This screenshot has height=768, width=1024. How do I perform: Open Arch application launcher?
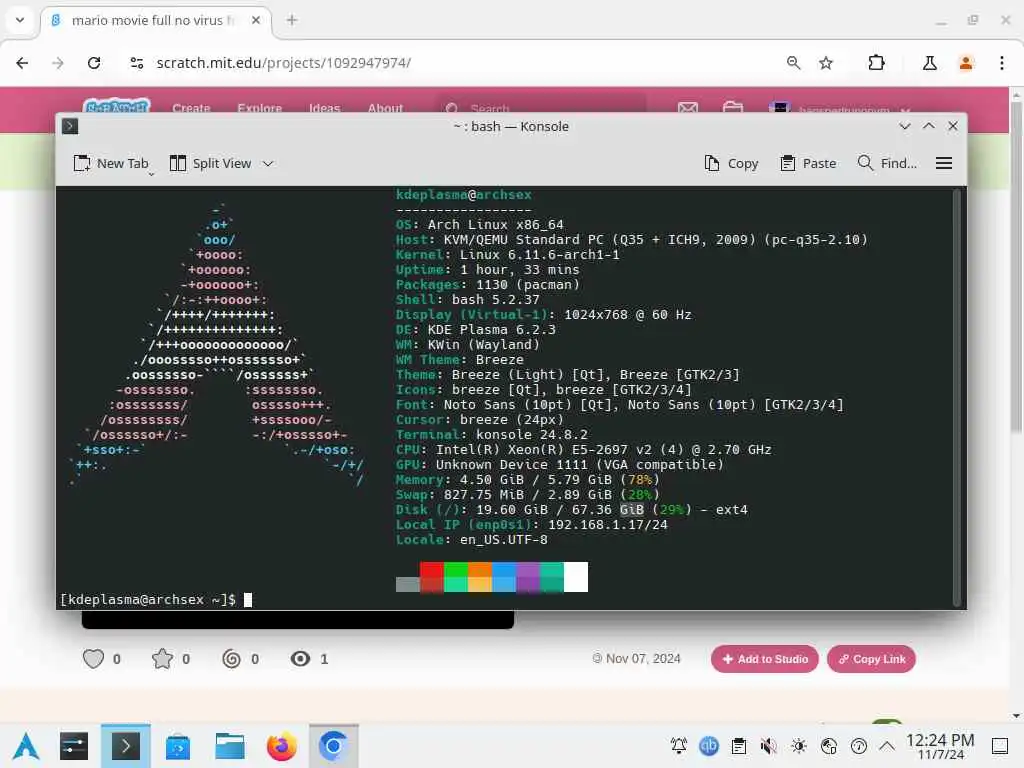tap(26, 746)
